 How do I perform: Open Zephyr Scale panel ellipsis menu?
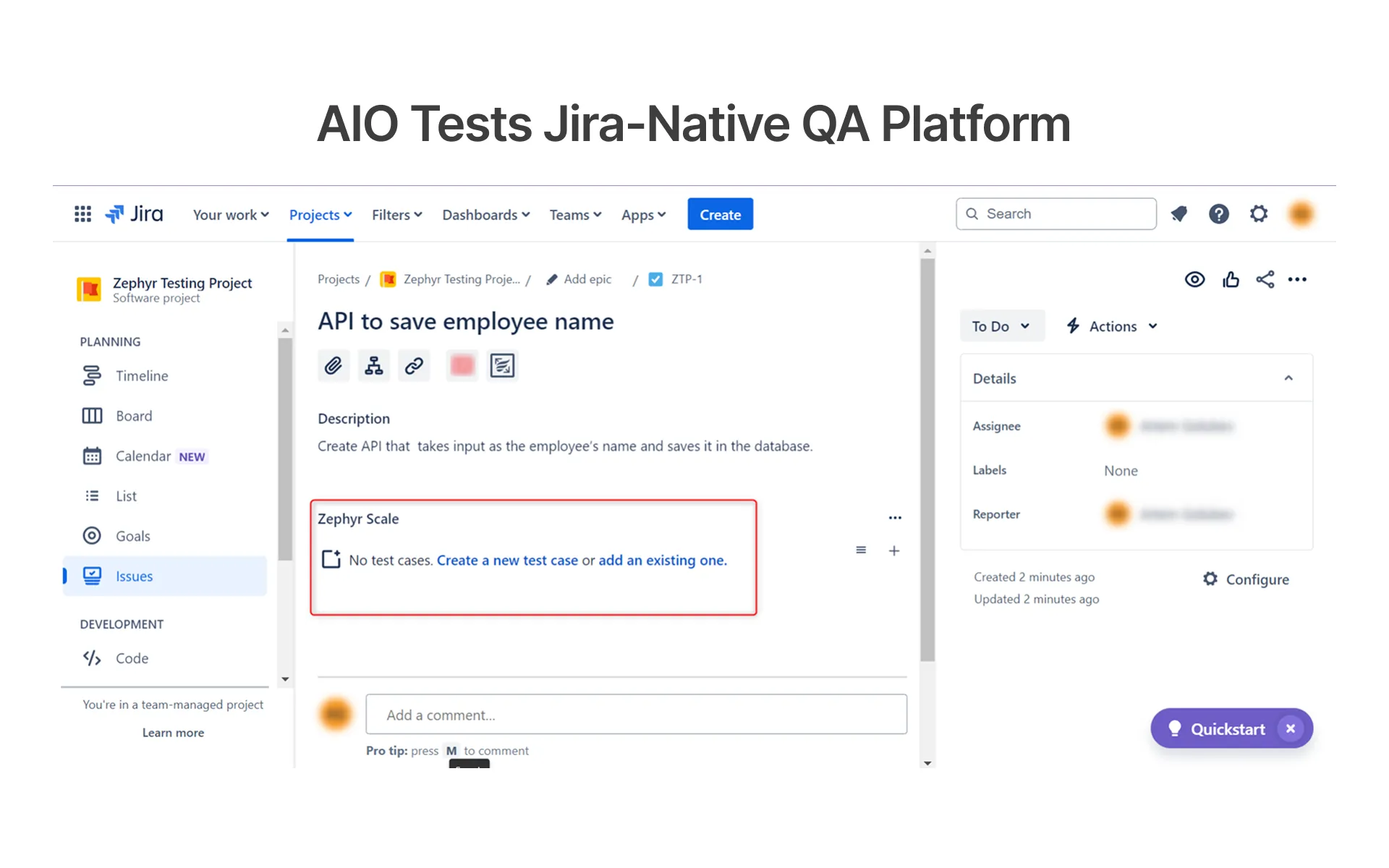tap(895, 518)
